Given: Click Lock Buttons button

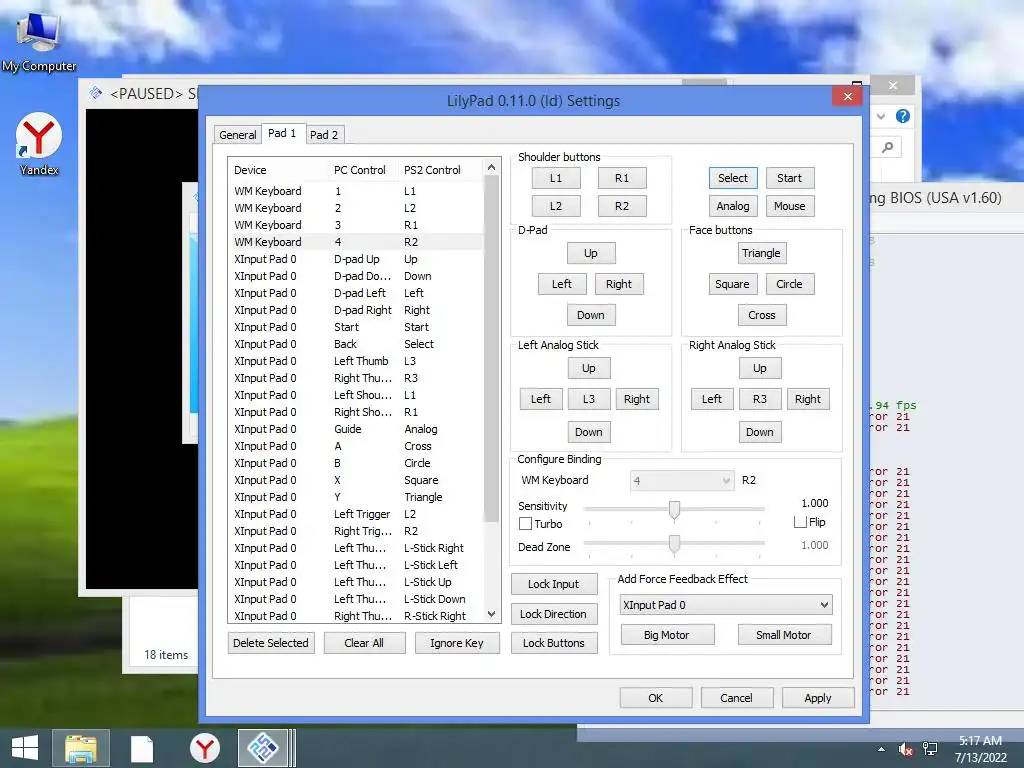Looking at the screenshot, I should click(x=553, y=643).
